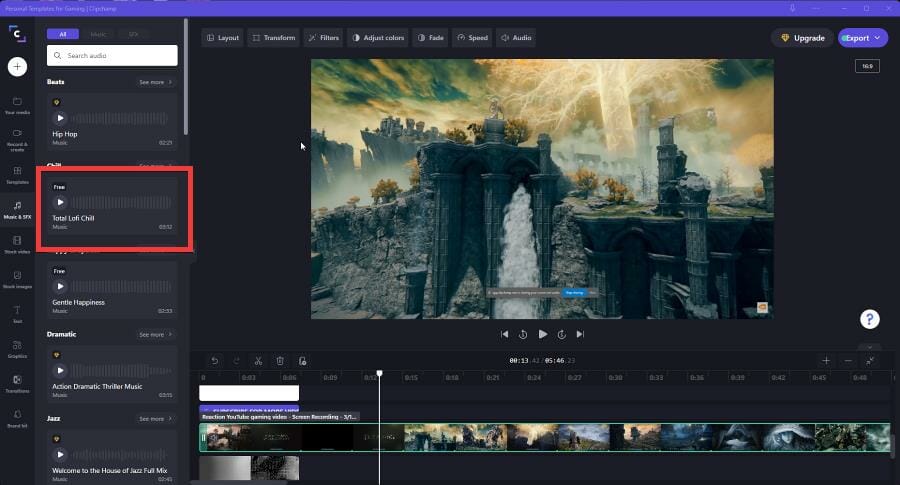The image size is (900, 485).
Task: Split the clip with the scissors tool
Action: (x=258, y=361)
